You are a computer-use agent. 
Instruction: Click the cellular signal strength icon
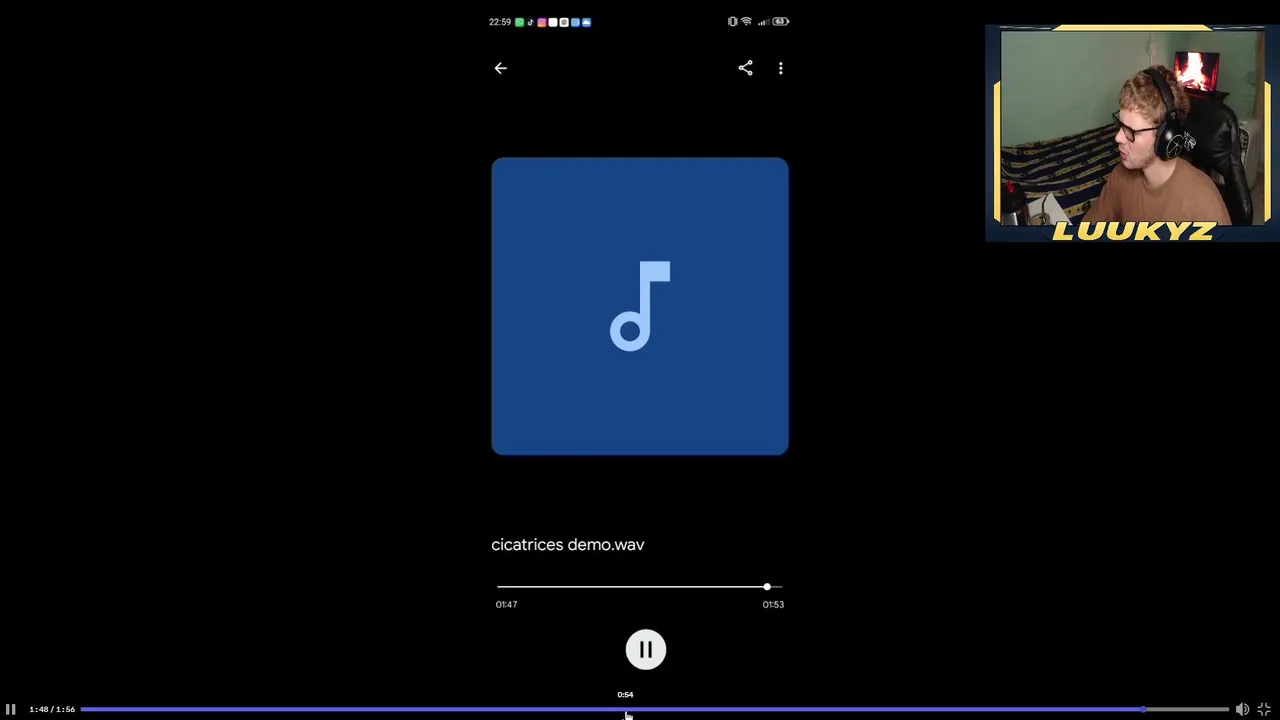pyautogui.click(x=764, y=21)
